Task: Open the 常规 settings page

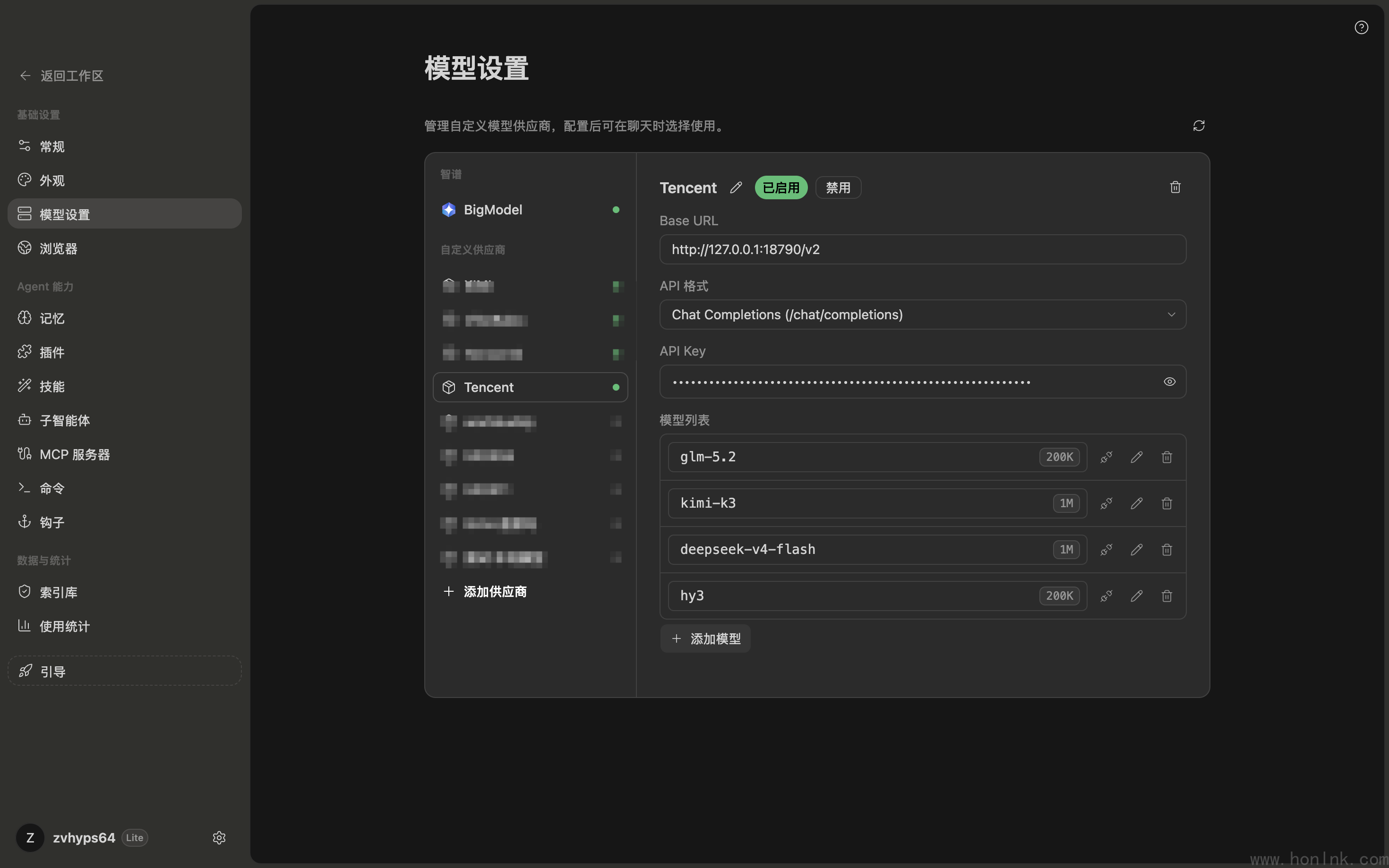Action: [125, 146]
